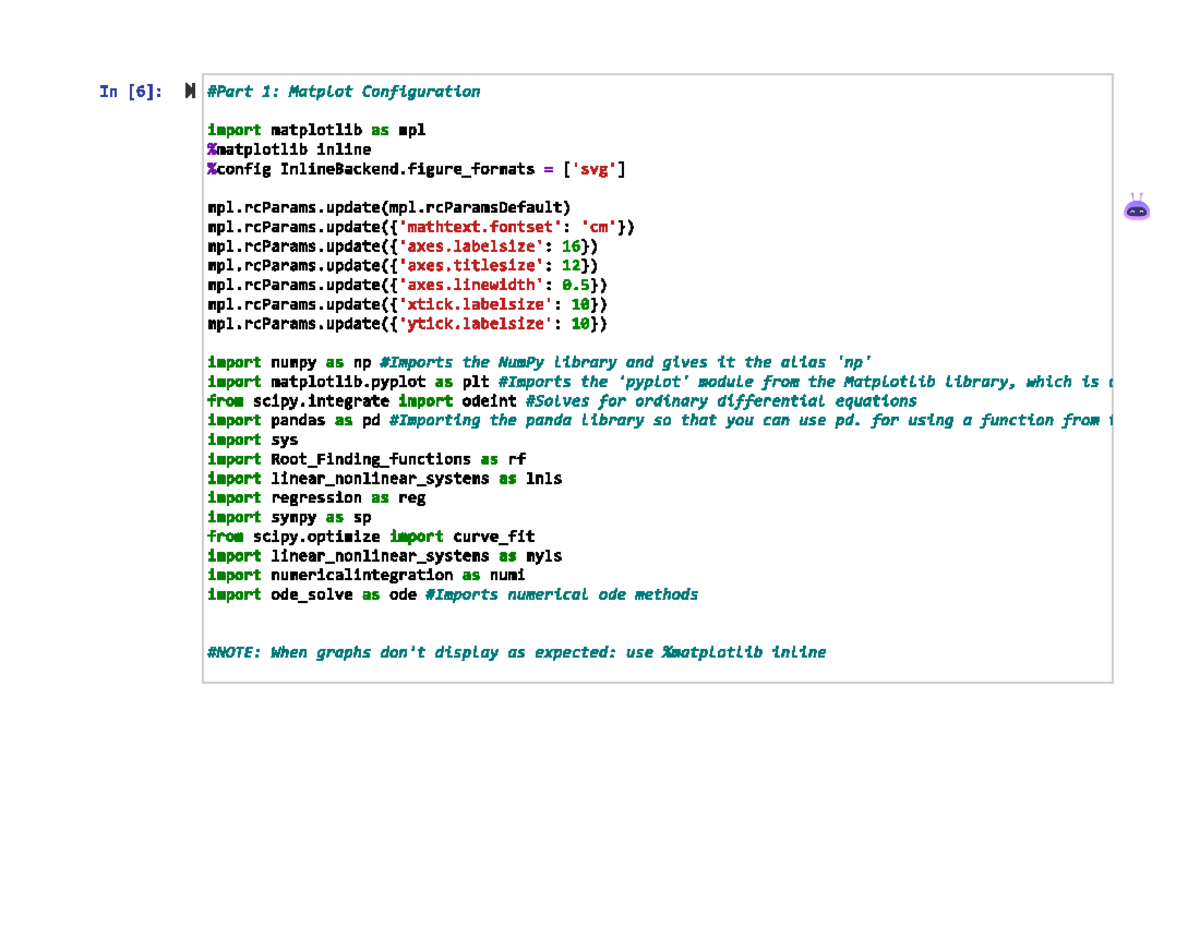Click the import pandas as pd statement

300,420
